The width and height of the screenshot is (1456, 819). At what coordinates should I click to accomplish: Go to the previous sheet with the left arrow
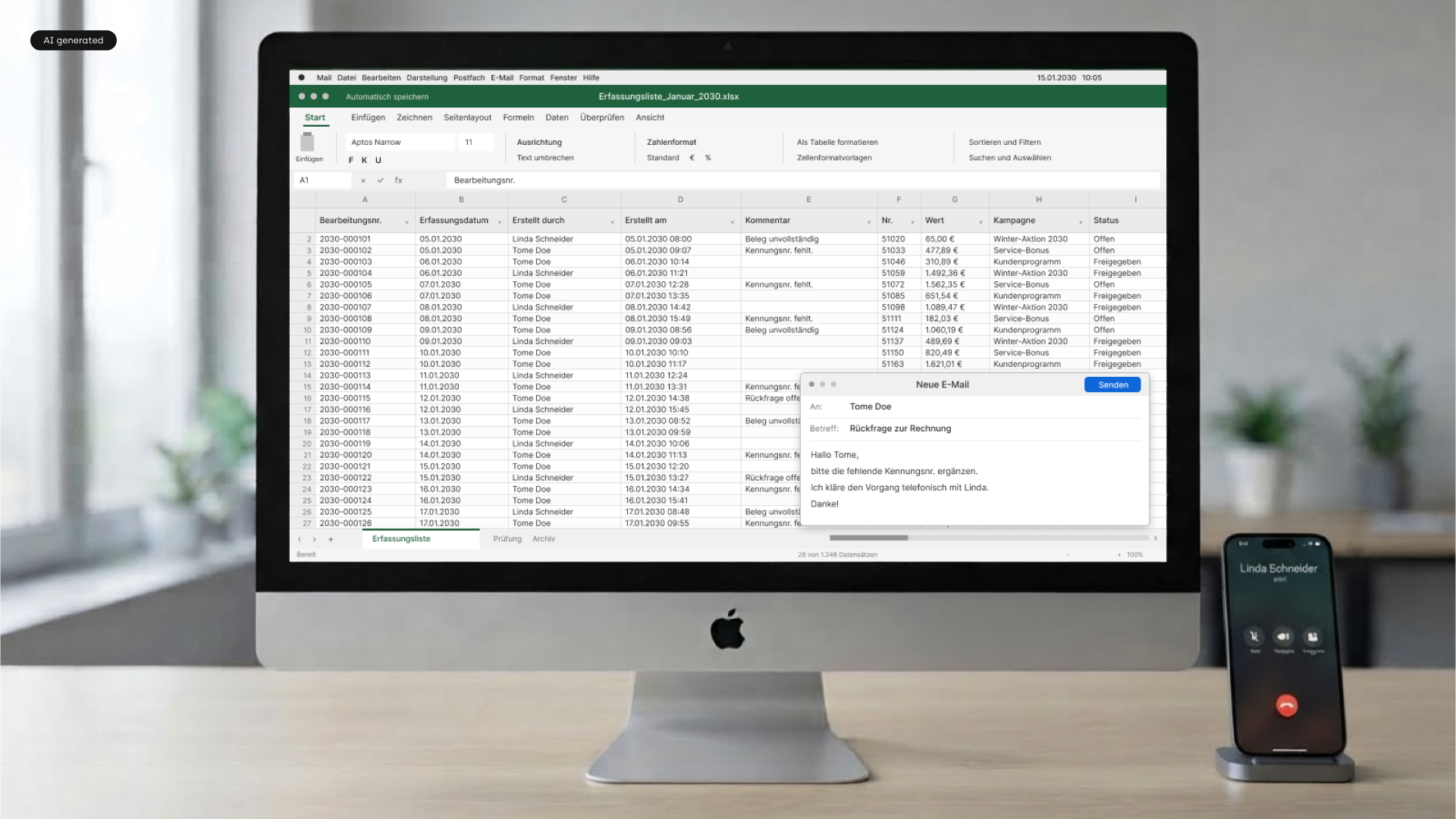300,539
